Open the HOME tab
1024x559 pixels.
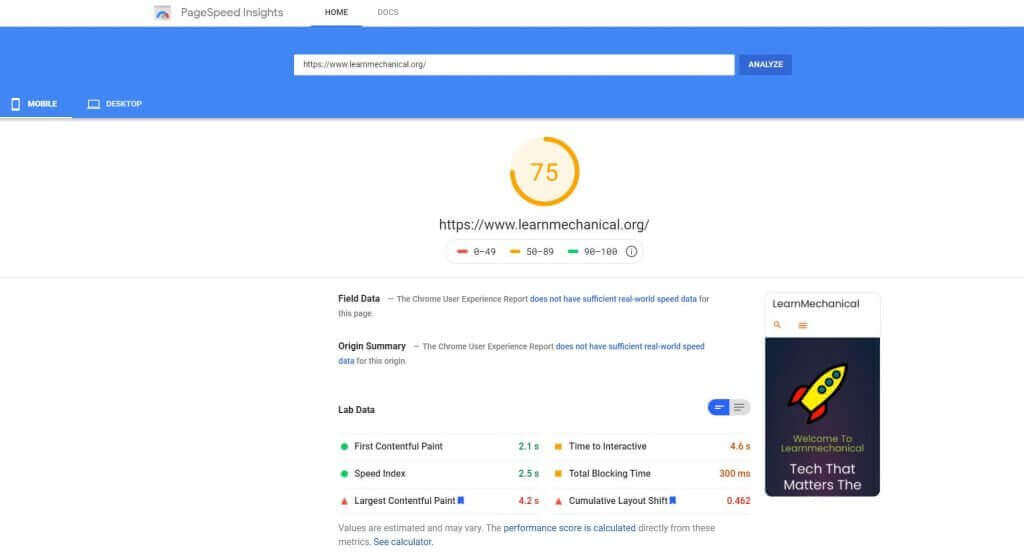click(x=336, y=12)
